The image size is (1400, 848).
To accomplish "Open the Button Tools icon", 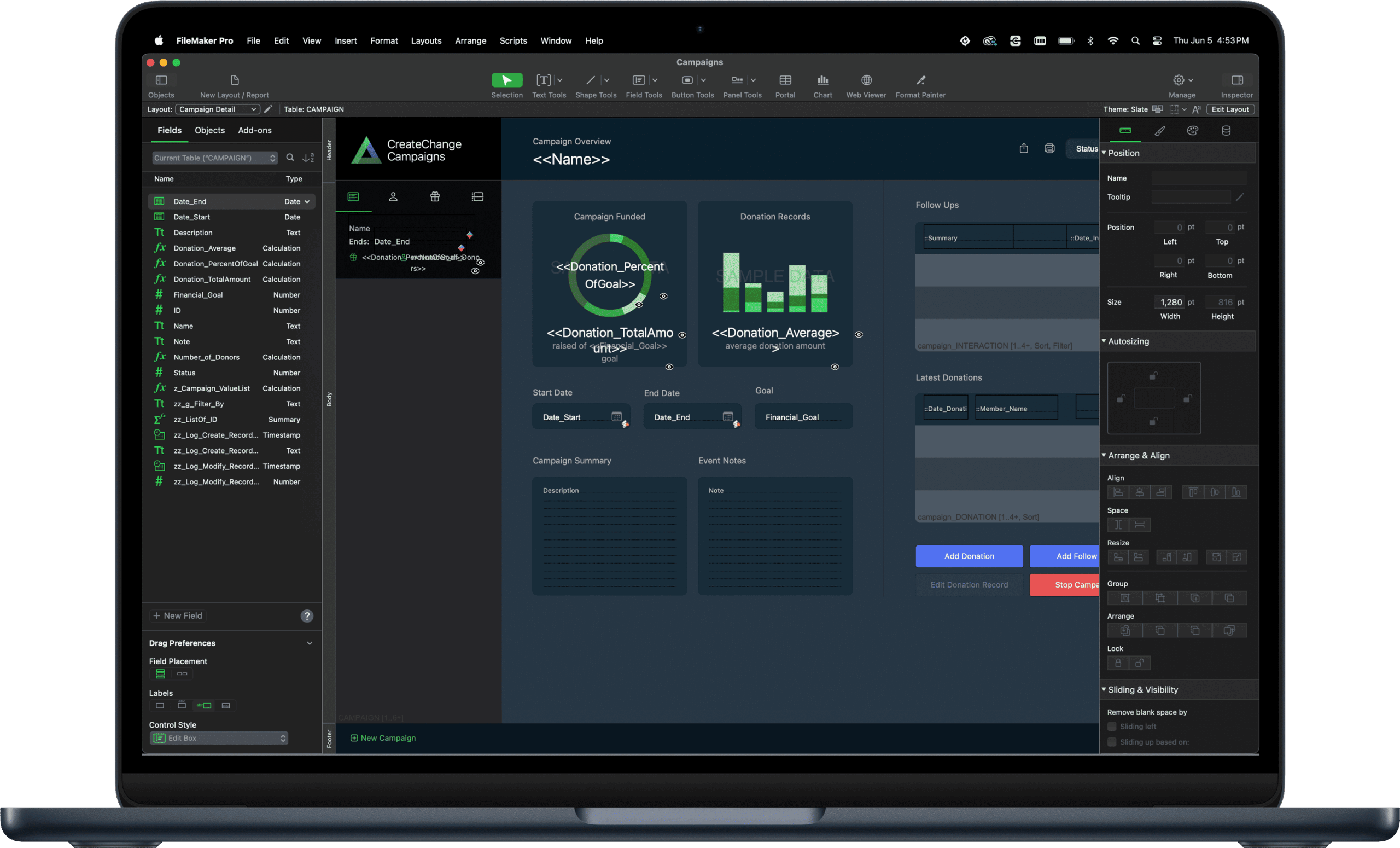I will click(x=687, y=80).
